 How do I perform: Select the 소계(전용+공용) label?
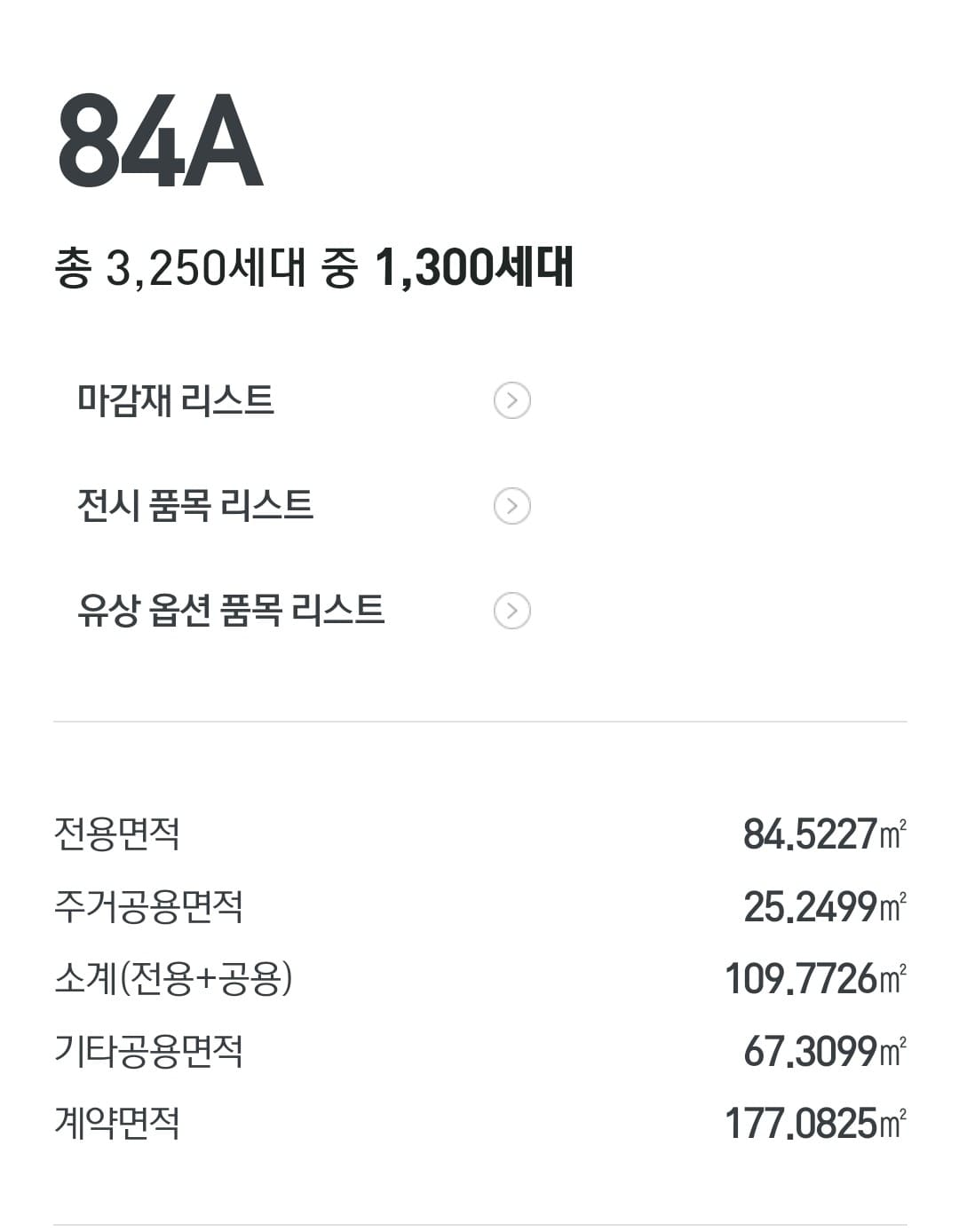tap(173, 979)
